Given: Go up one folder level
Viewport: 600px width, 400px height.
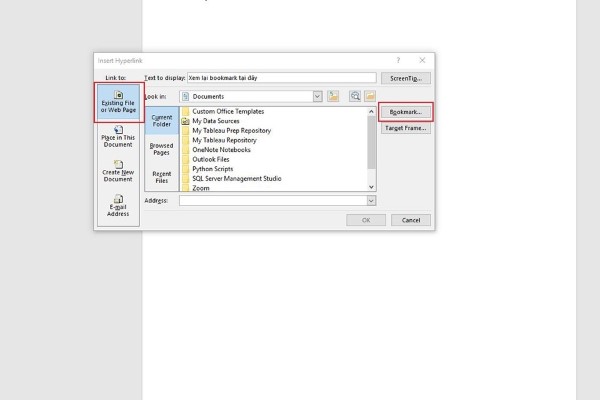Looking at the screenshot, I should coord(333,96).
